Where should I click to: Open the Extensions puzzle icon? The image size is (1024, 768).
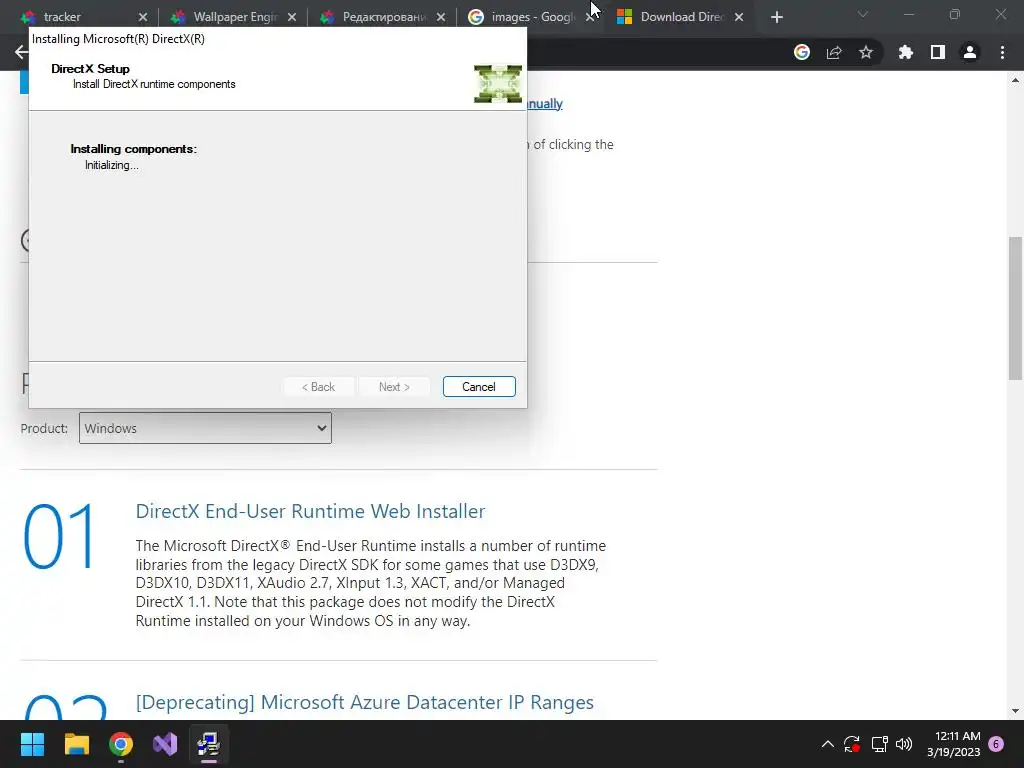(906, 52)
